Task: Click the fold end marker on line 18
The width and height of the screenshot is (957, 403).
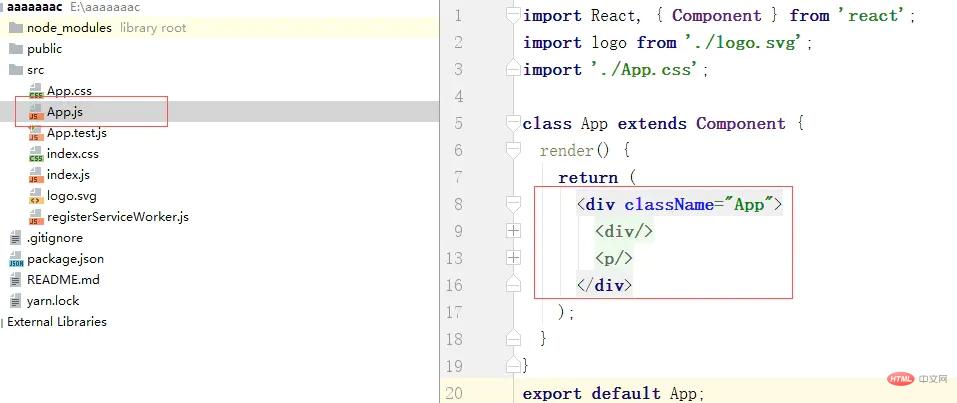Action: pos(514,338)
